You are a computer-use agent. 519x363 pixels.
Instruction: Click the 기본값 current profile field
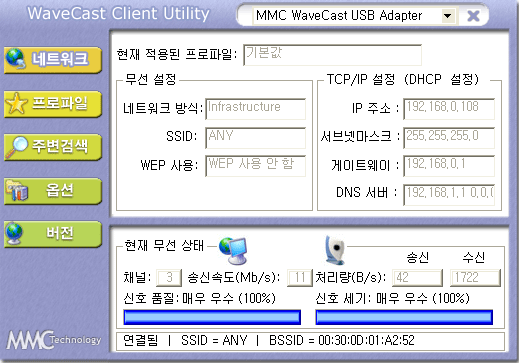332,55
